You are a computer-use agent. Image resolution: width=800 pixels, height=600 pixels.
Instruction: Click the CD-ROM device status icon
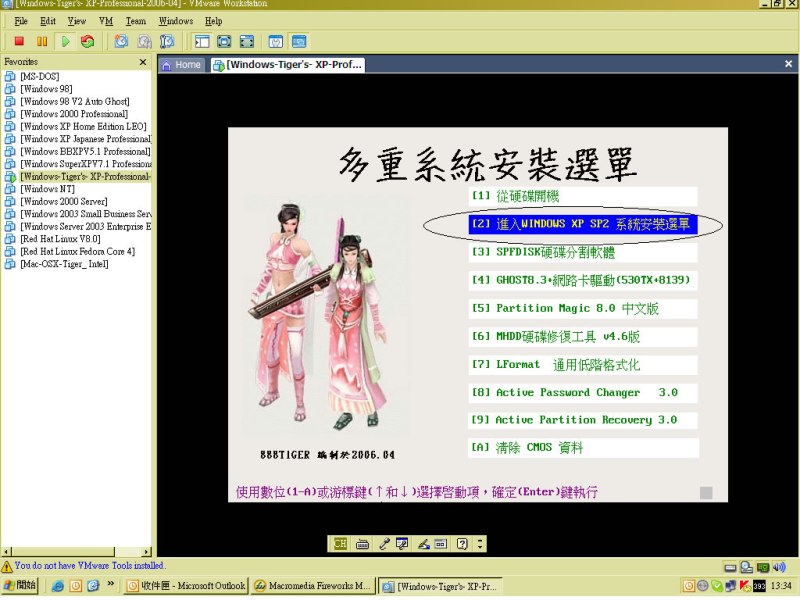[746, 567]
